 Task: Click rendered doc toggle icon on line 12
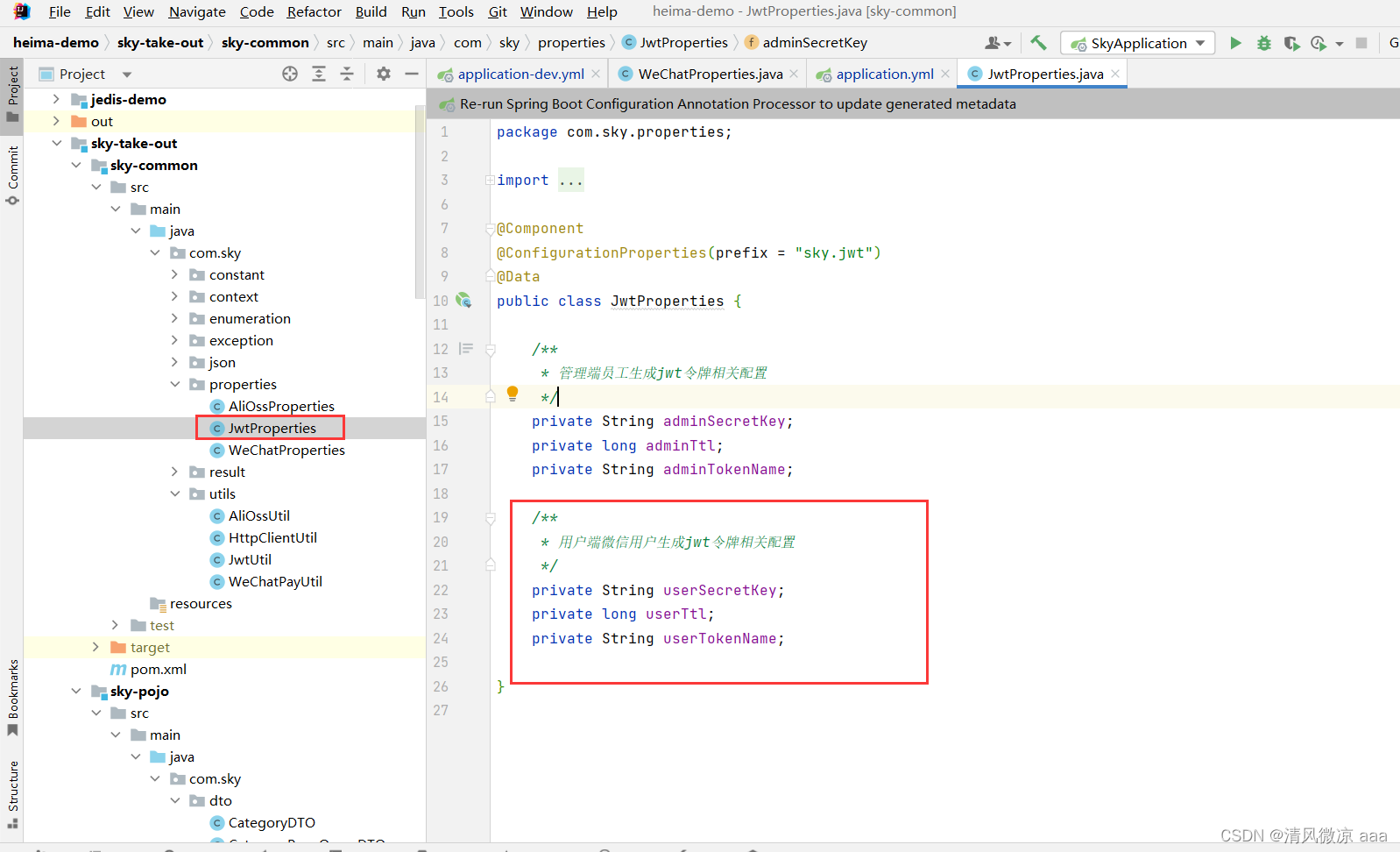(x=466, y=349)
